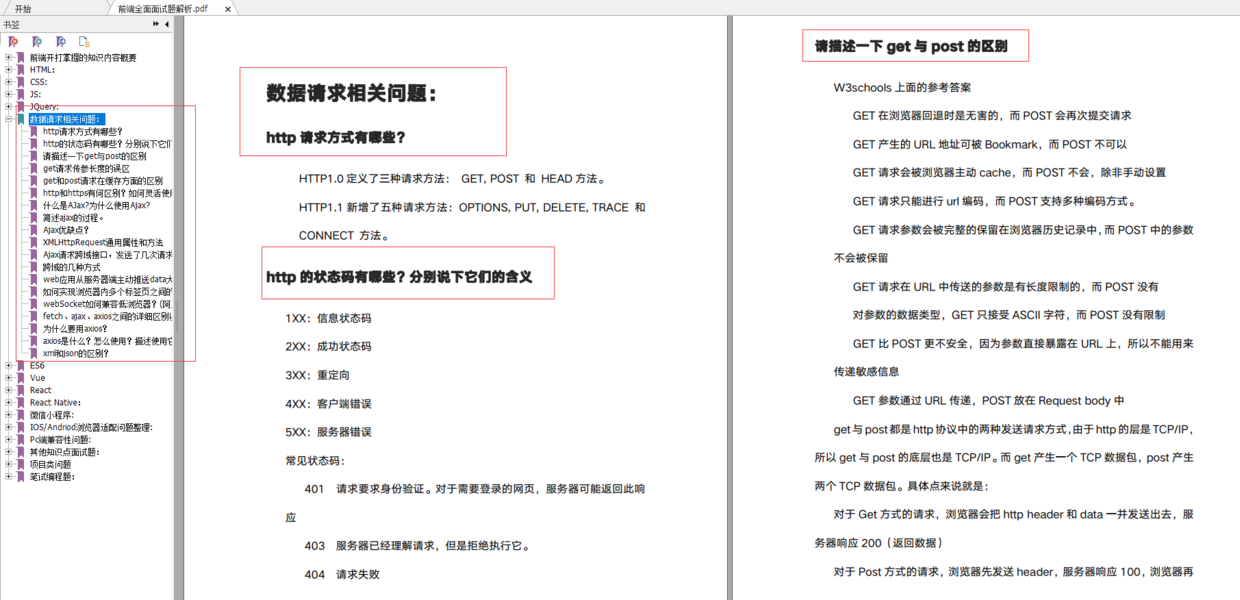
Task: Open bookmark http请求方式有哪些？
Action: tap(82, 131)
